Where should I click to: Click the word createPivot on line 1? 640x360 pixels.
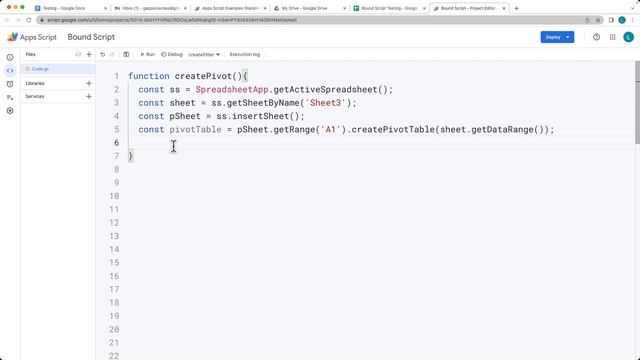tap(203, 76)
